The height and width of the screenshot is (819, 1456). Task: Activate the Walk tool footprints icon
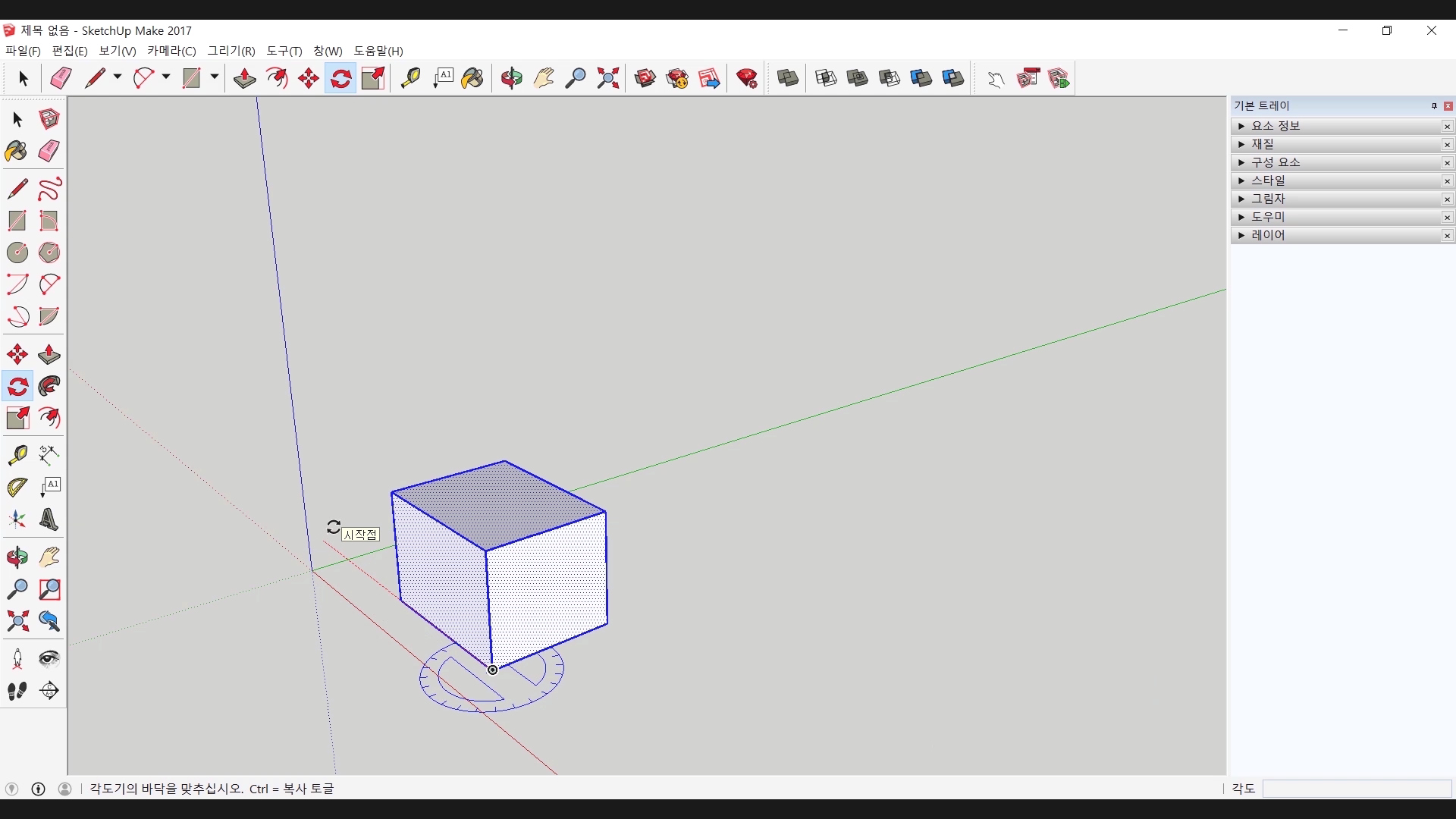click(x=17, y=691)
